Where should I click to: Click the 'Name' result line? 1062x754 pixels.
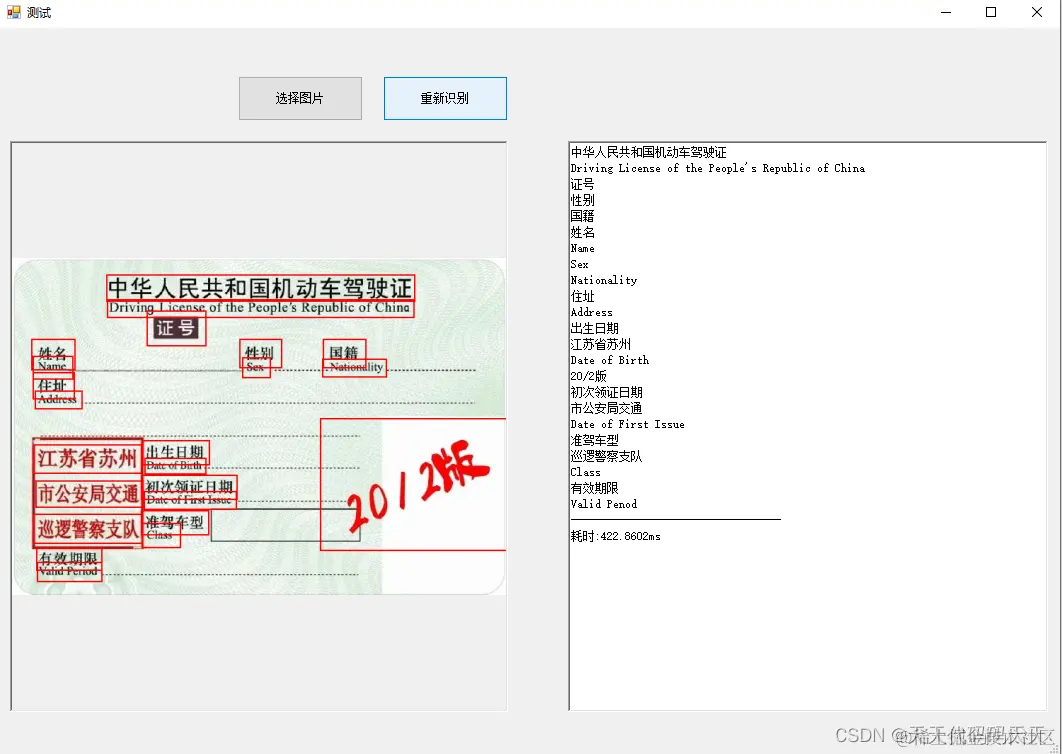coord(582,248)
